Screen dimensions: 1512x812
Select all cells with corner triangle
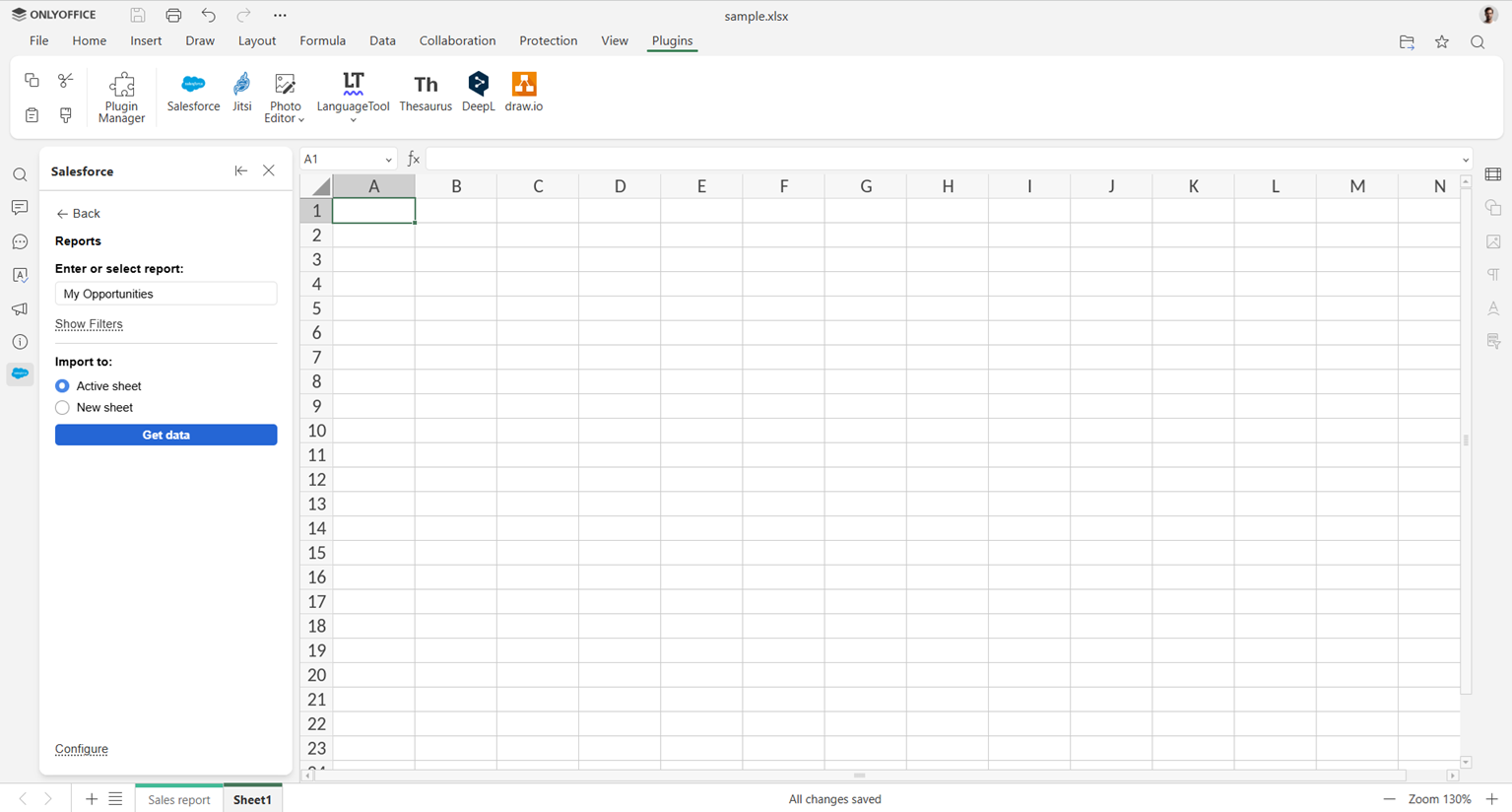pyautogui.click(x=316, y=185)
